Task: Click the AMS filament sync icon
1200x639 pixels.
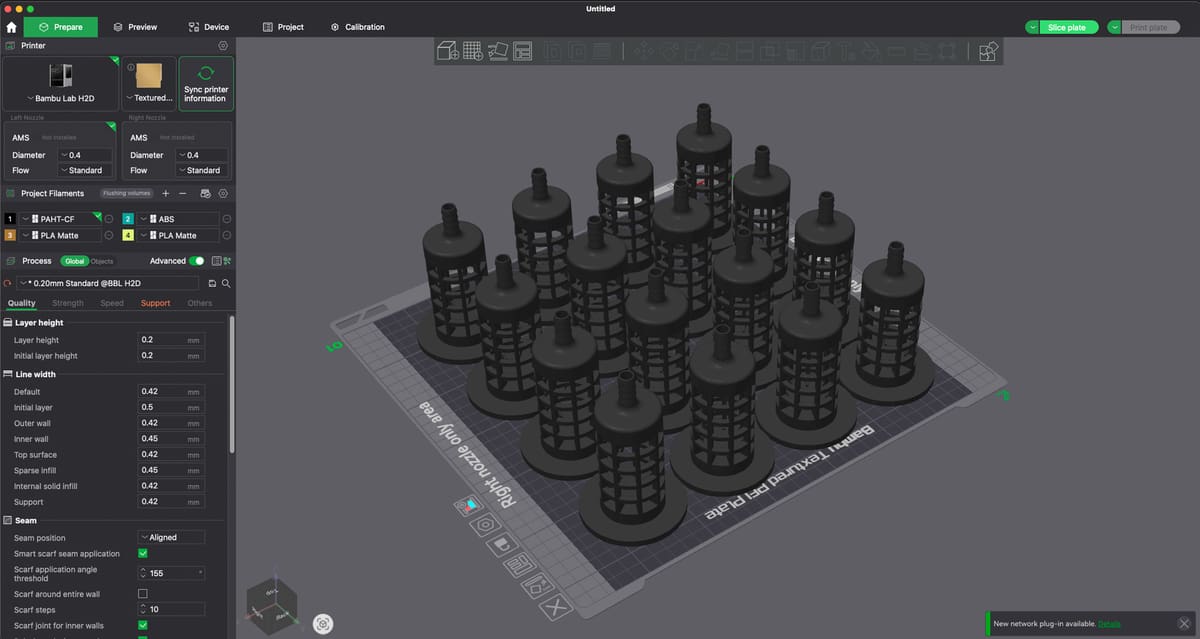Action: [x=205, y=193]
